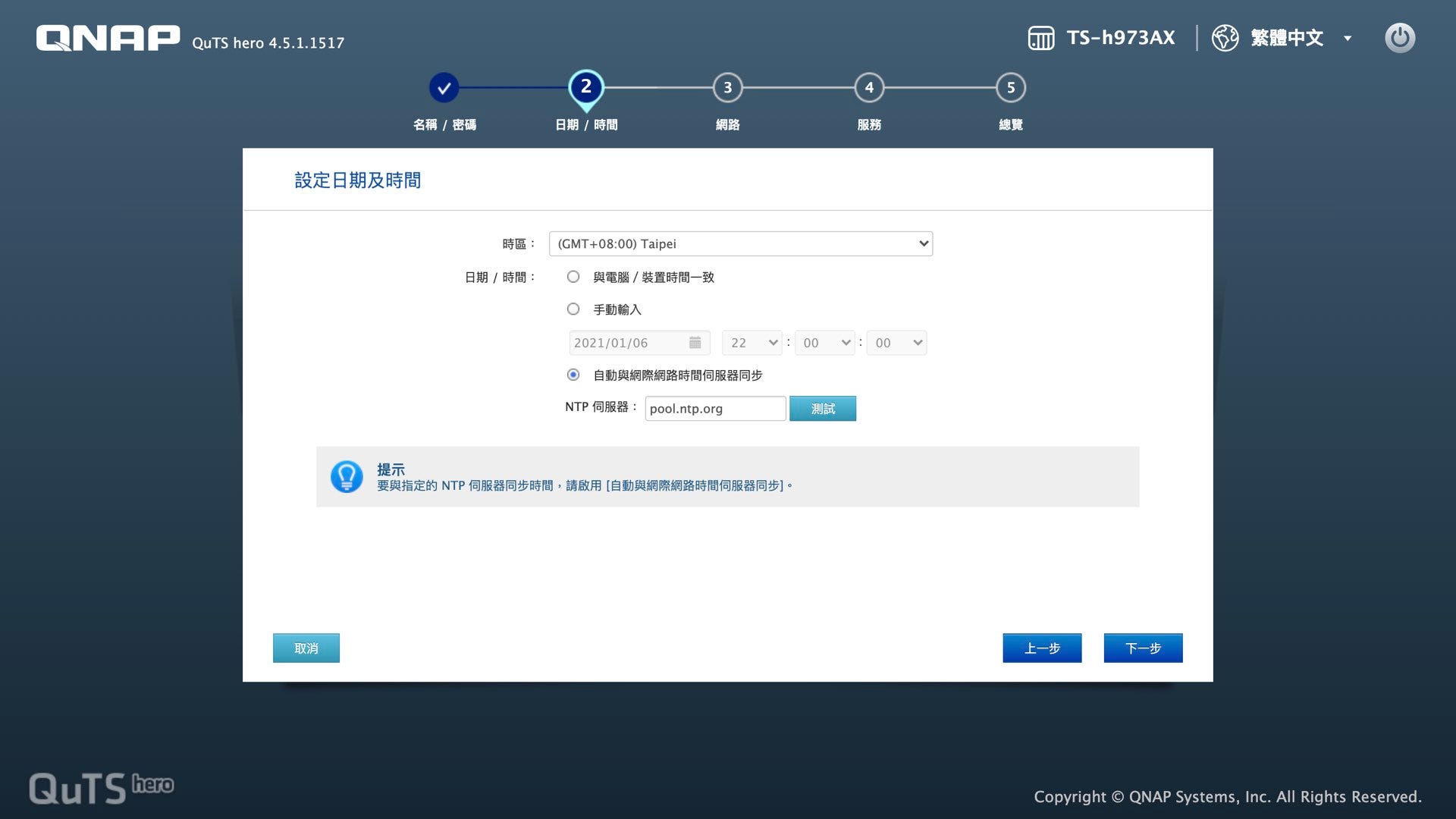Image resolution: width=1456 pixels, height=819 pixels.
Task: Open the hour dropdown showing 22
Action: point(752,343)
